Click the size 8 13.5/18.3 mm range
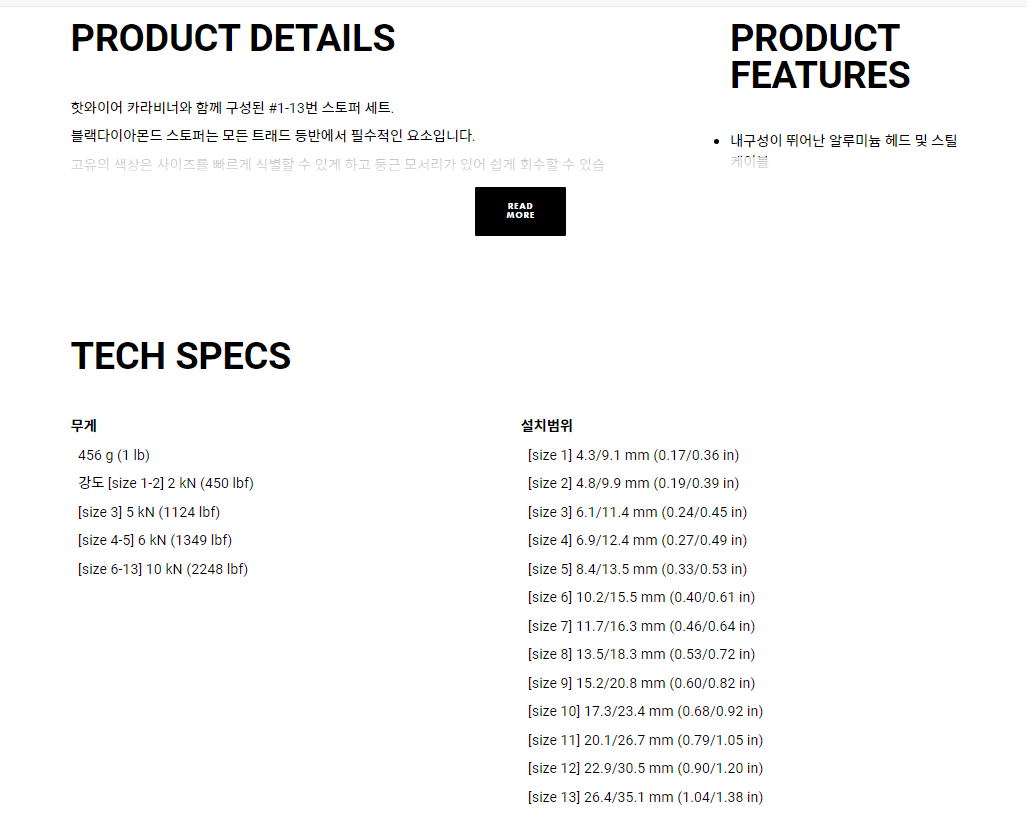This screenshot has width=1027, height=833. point(641,654)
